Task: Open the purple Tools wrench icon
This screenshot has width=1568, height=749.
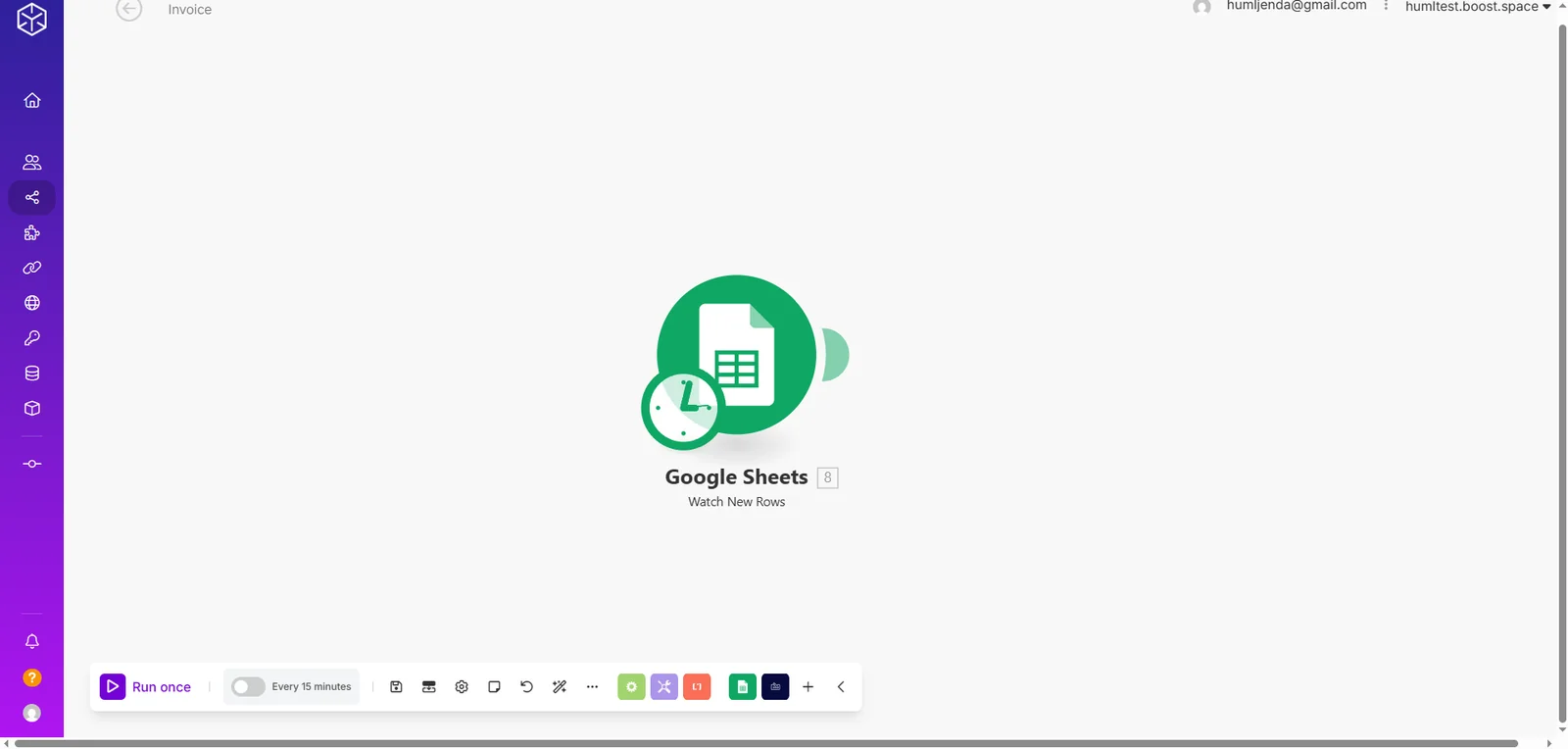Action: click(x=664, y=687)
